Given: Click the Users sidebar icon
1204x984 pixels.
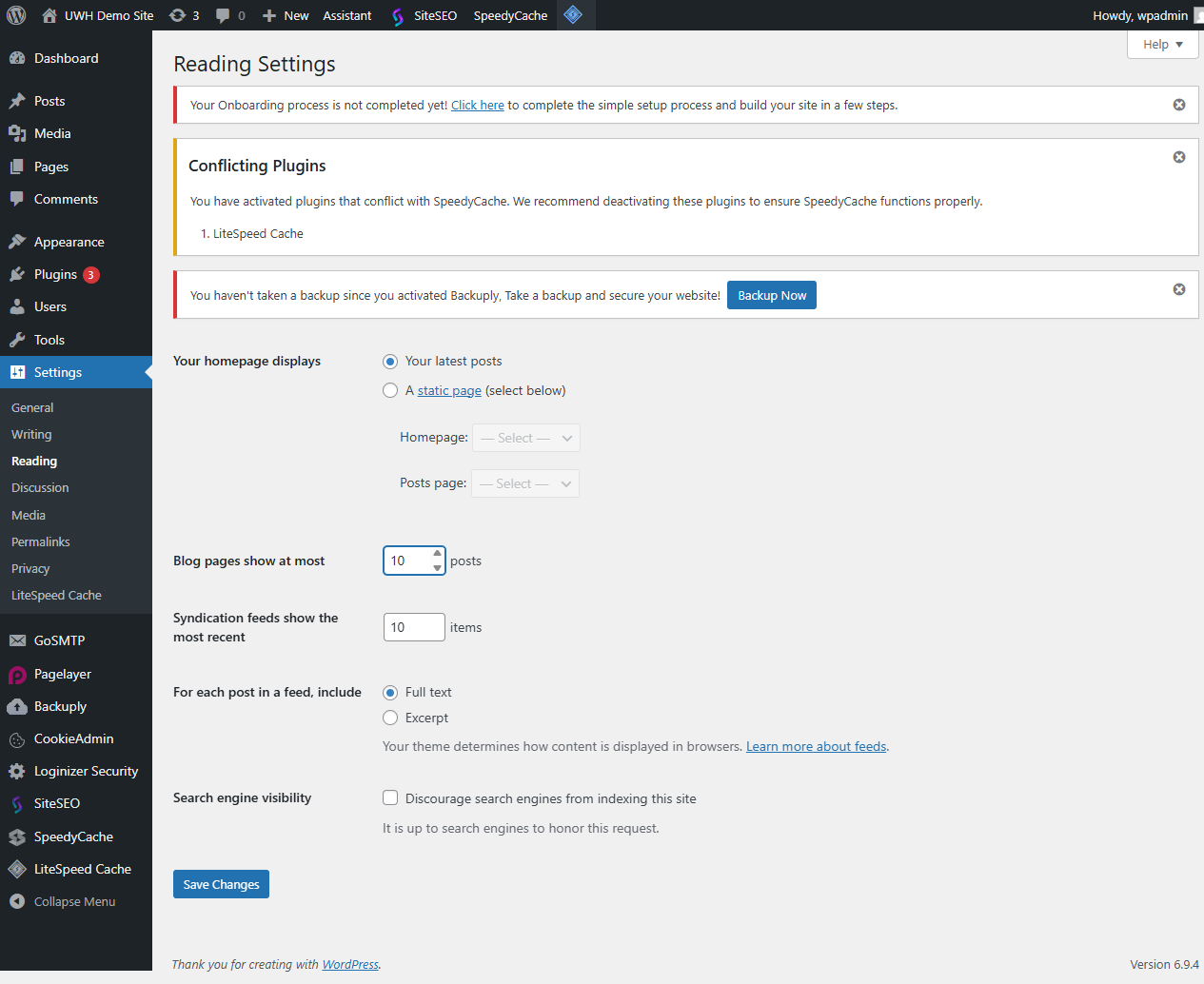Looking at the screenshot, I should 17,306.
